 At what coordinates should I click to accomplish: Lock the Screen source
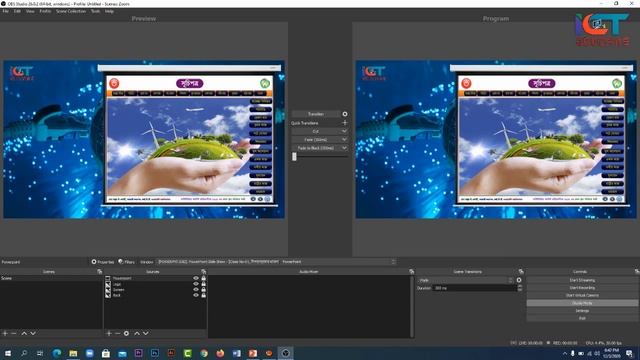(x=203, y=290)
